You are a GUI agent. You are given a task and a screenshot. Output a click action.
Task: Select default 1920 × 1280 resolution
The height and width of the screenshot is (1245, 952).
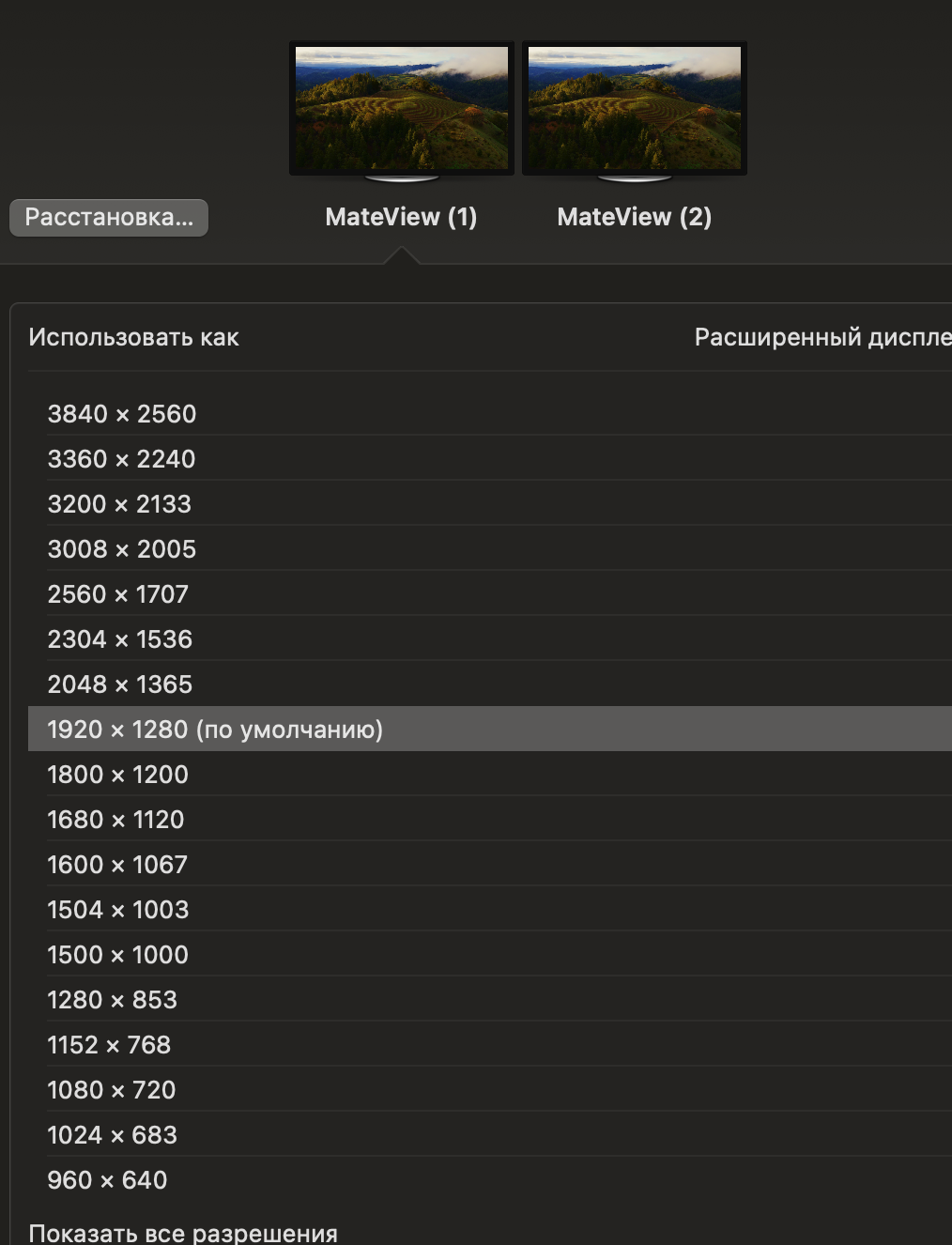click(x=490, y=729)
